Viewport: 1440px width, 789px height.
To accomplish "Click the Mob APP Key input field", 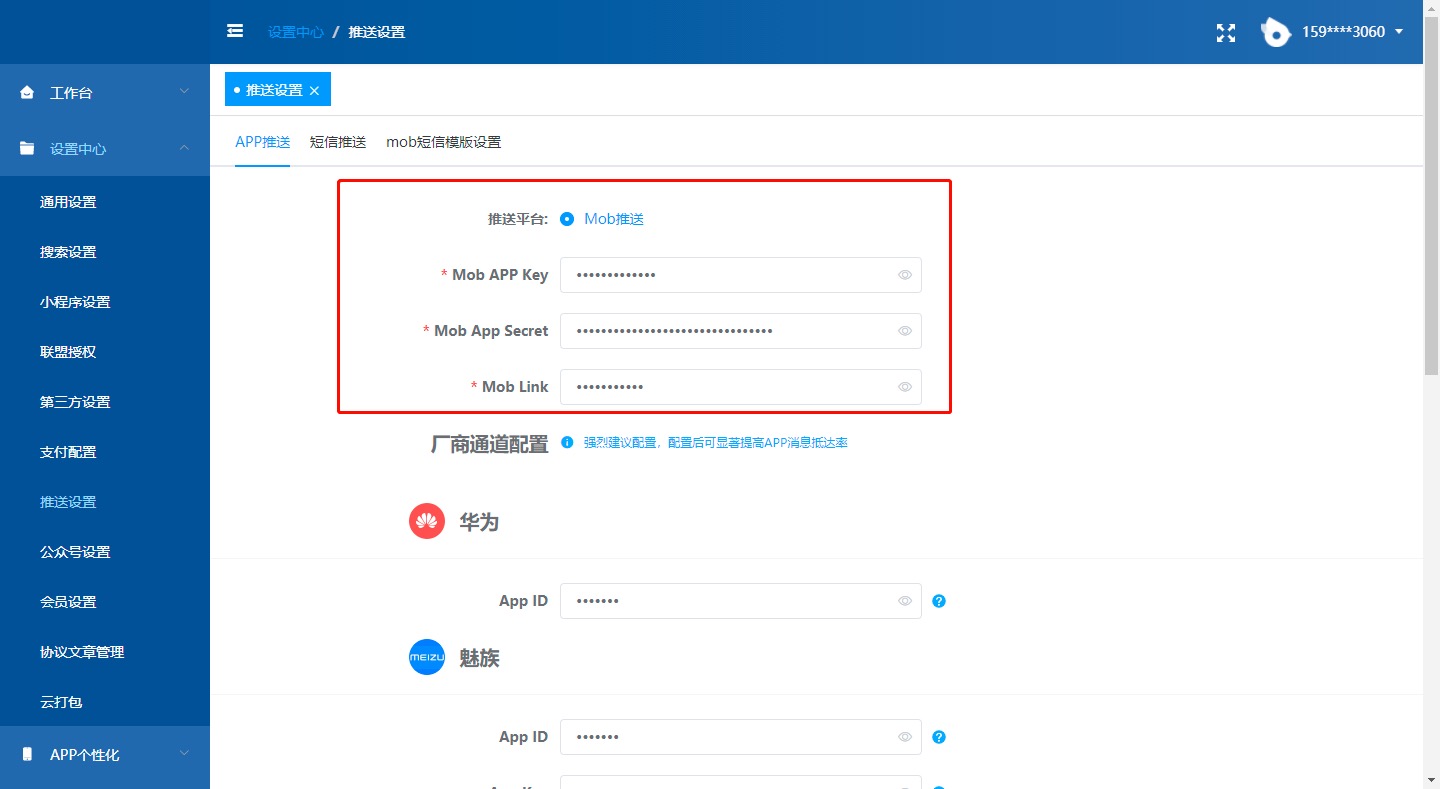I will 741,275.
